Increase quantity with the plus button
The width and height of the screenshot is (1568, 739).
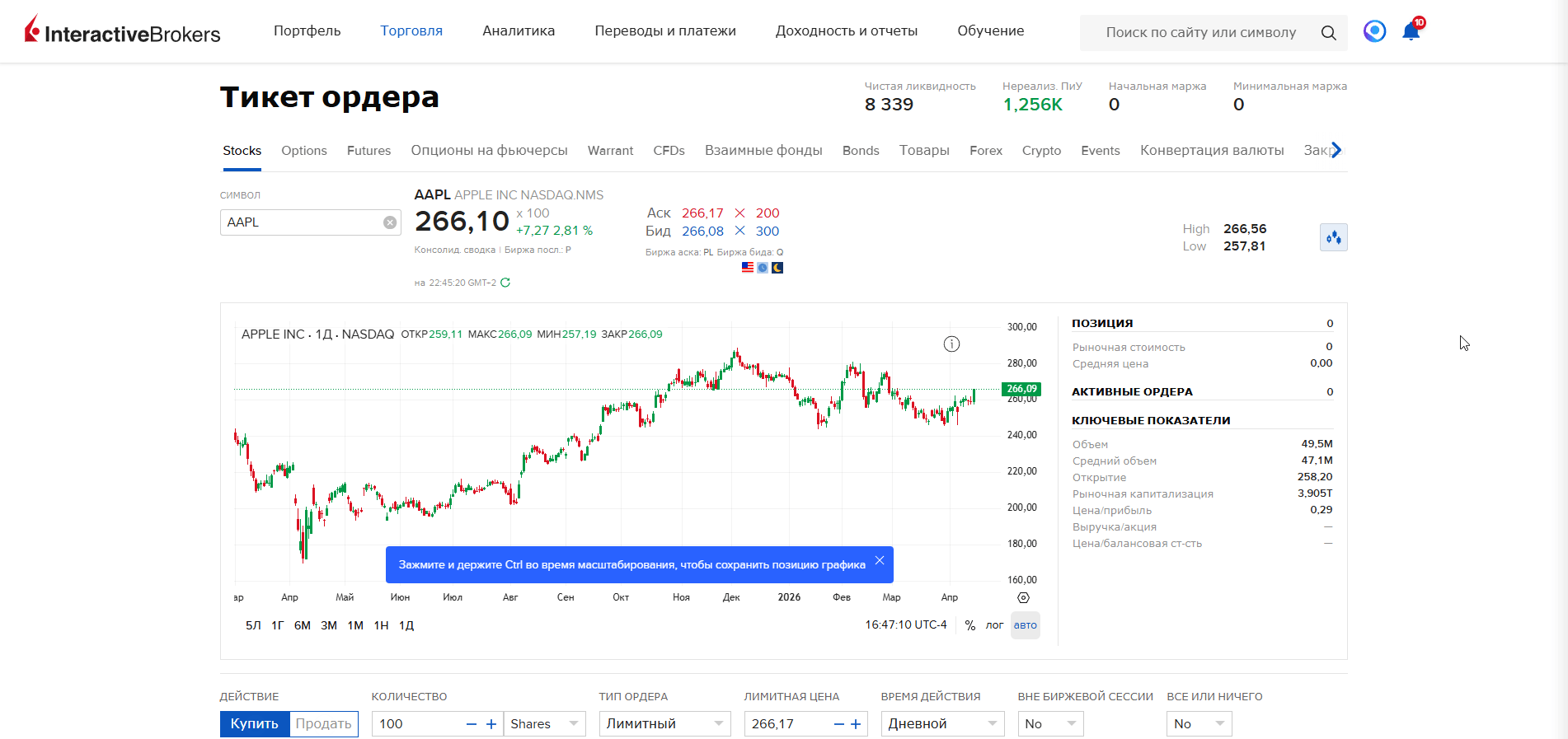coord(491,724)
